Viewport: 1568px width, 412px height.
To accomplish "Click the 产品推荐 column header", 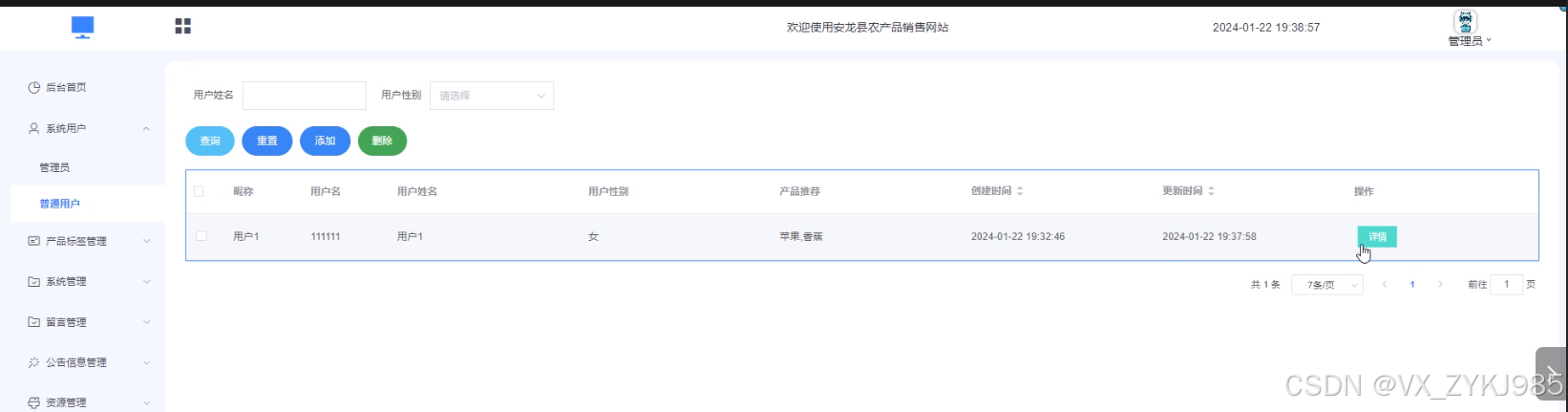I will click(799, 191).
